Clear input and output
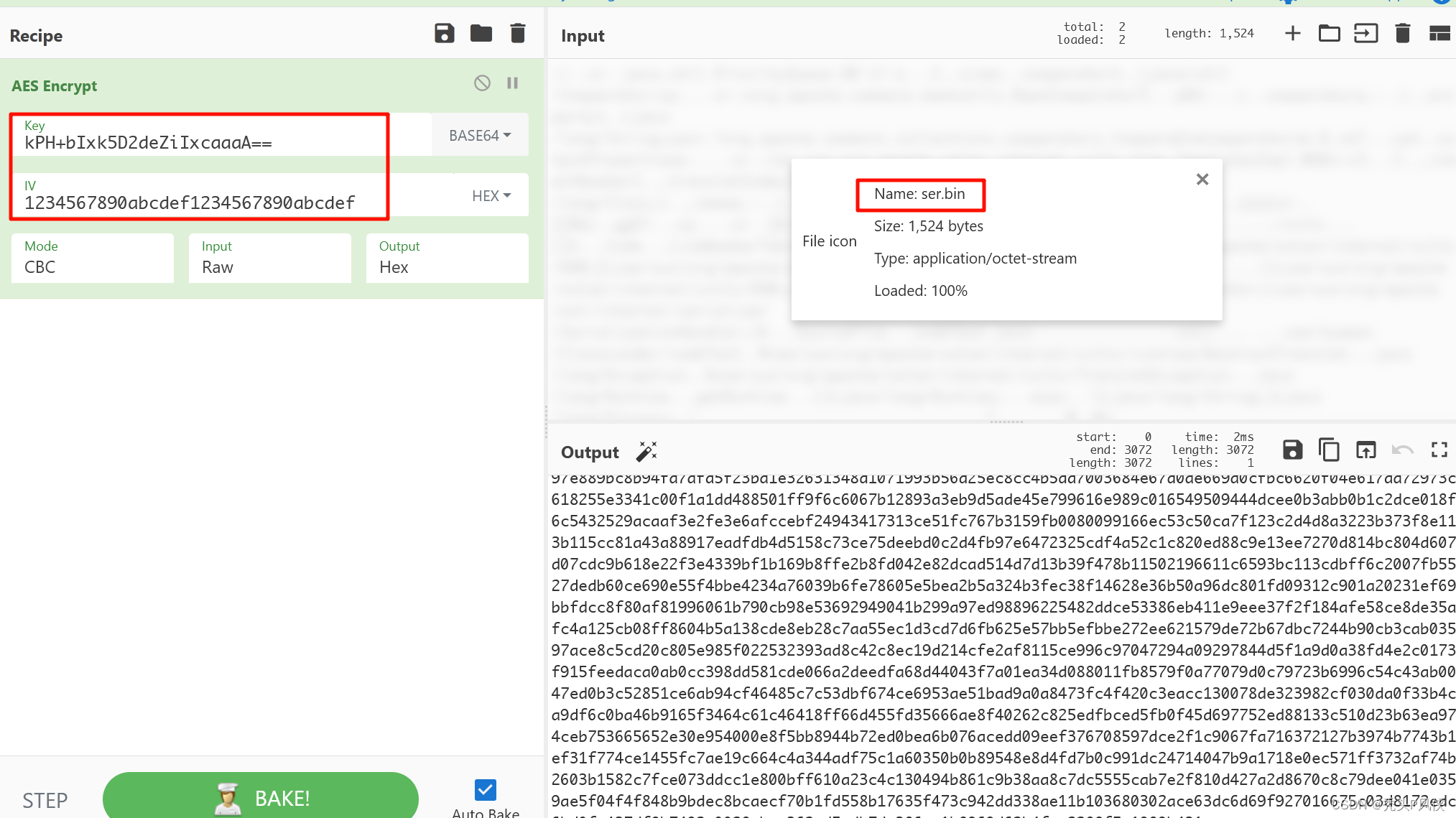 pos(1403,34)
